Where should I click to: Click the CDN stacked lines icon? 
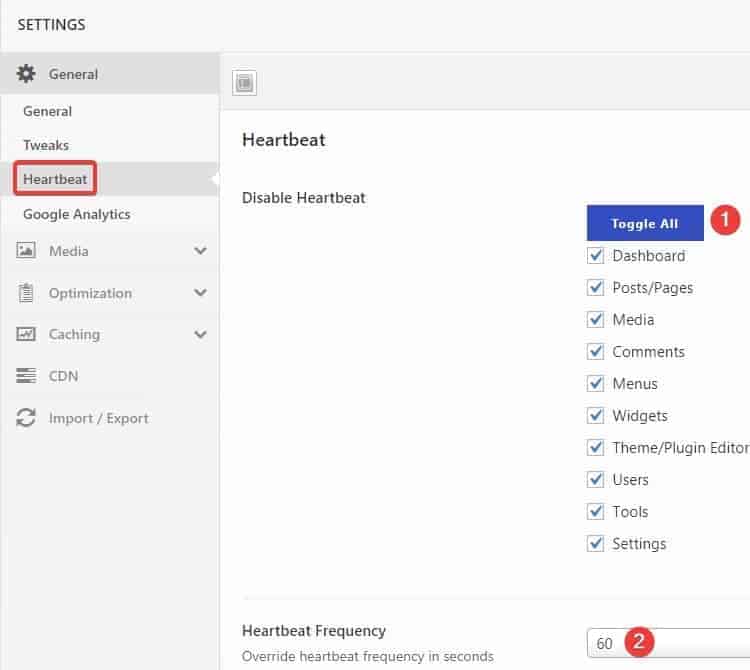tap(26, 375)
